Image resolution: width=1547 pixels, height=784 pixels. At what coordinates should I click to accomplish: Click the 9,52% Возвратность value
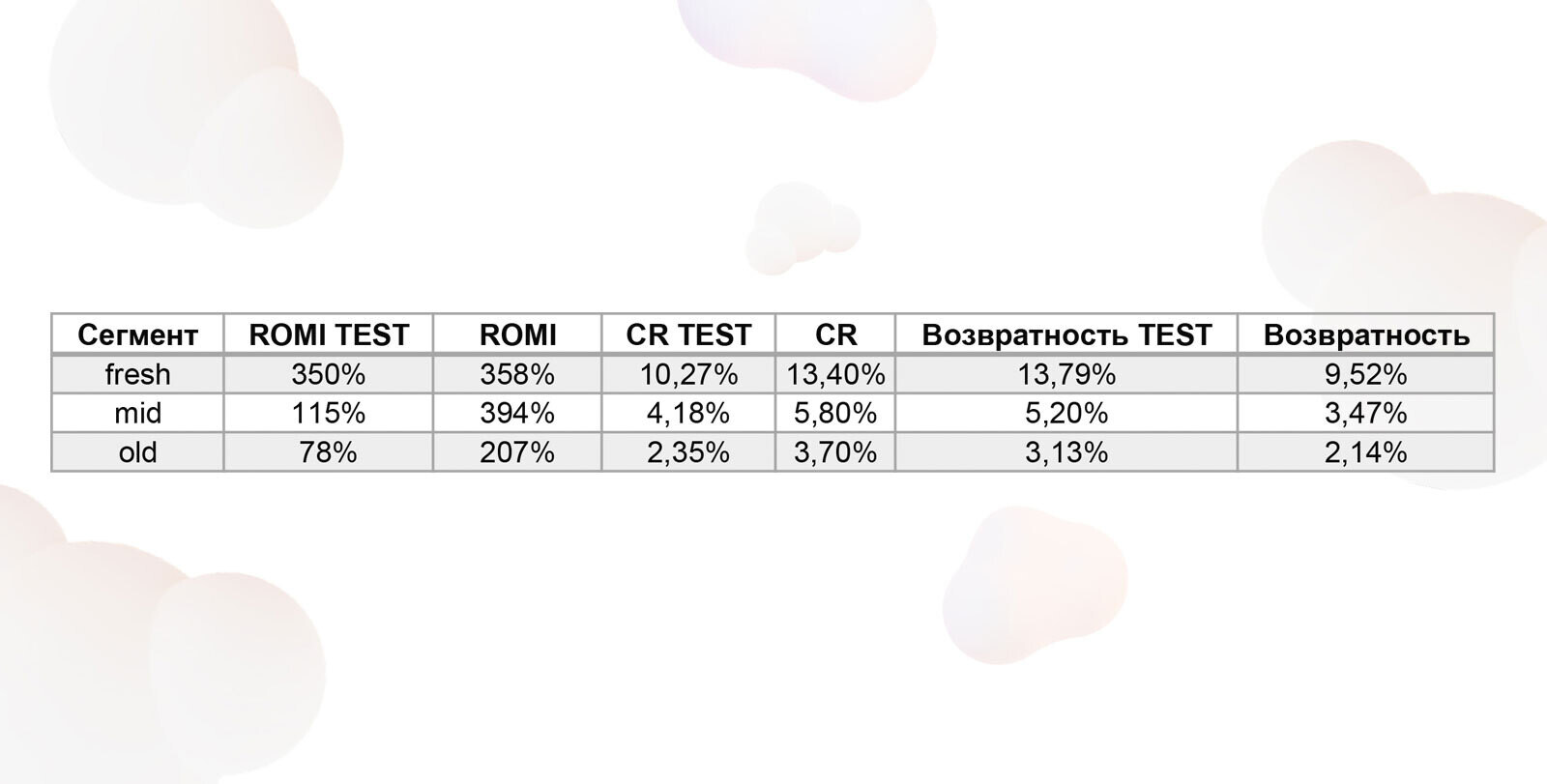coord(1366,374)
